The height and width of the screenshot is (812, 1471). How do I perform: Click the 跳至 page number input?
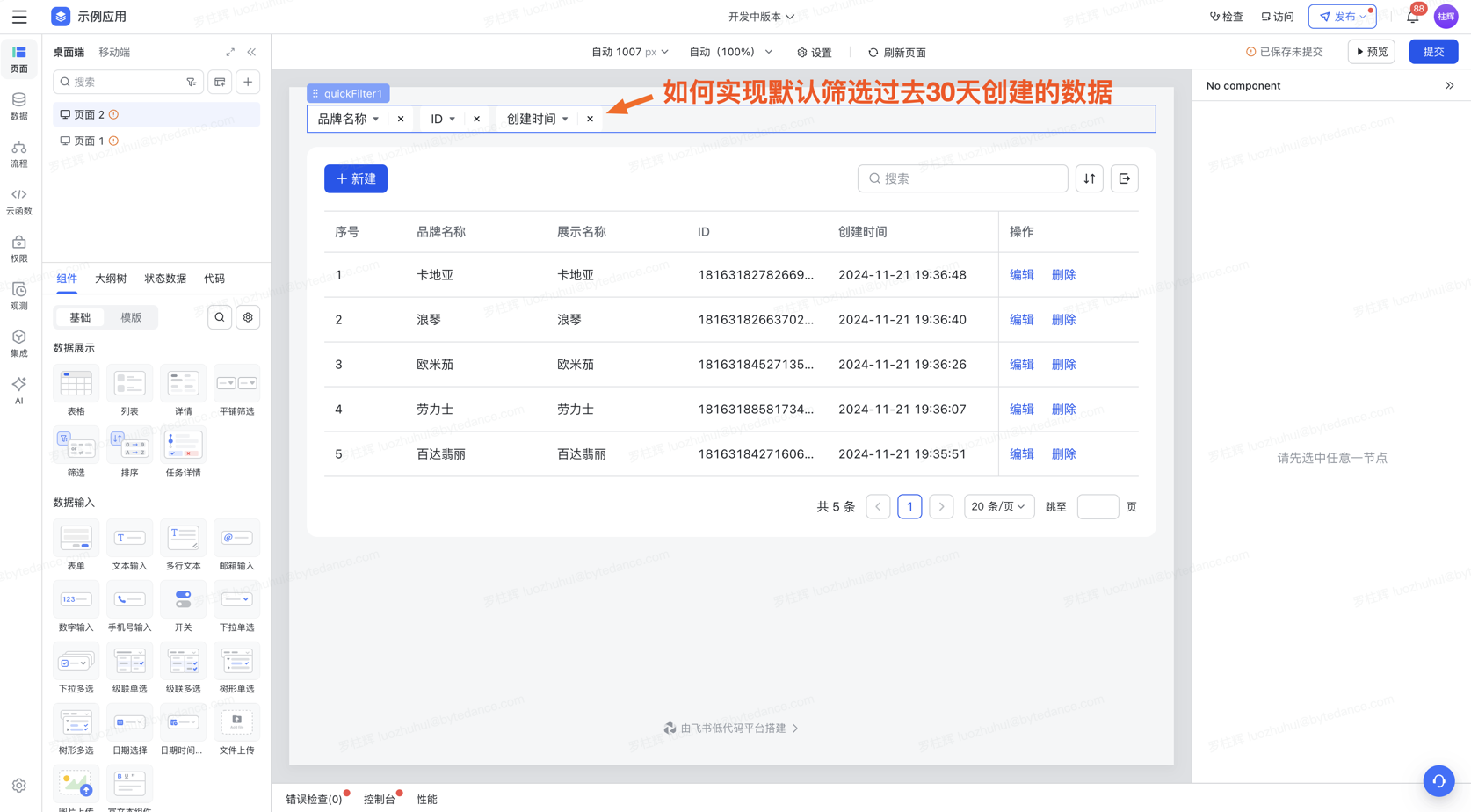click(1098, 506)
